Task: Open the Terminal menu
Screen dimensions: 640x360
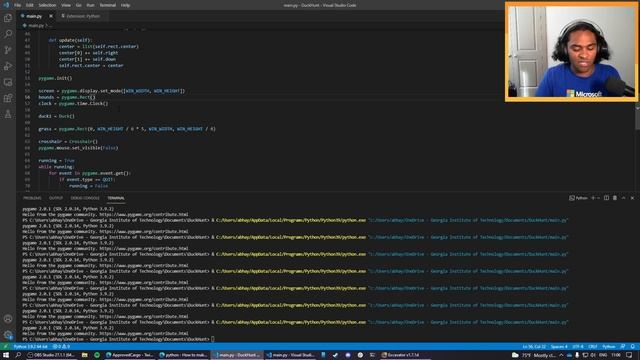Action: click(108, 5)
